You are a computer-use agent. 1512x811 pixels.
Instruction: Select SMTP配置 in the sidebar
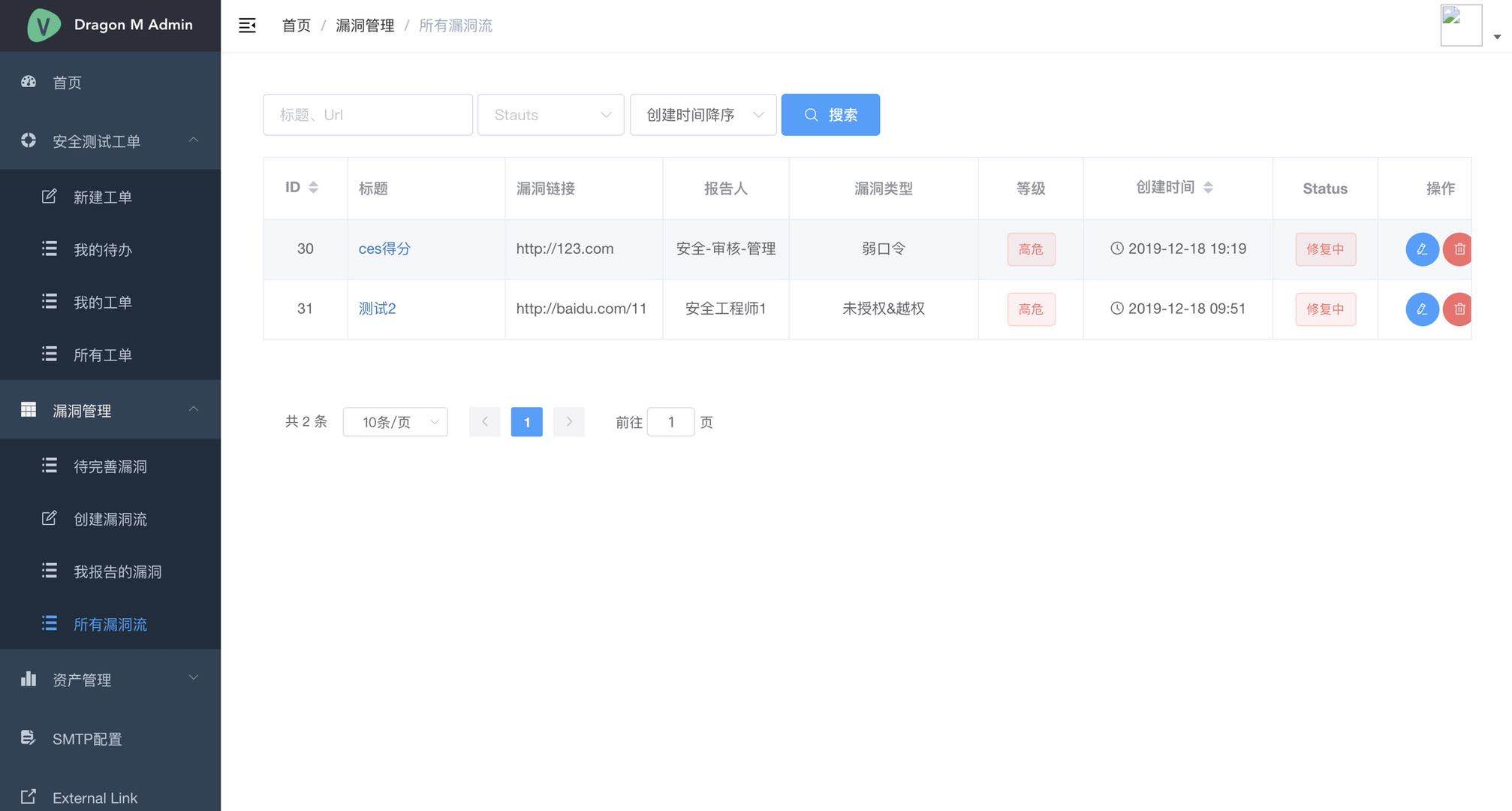[87, 739]
